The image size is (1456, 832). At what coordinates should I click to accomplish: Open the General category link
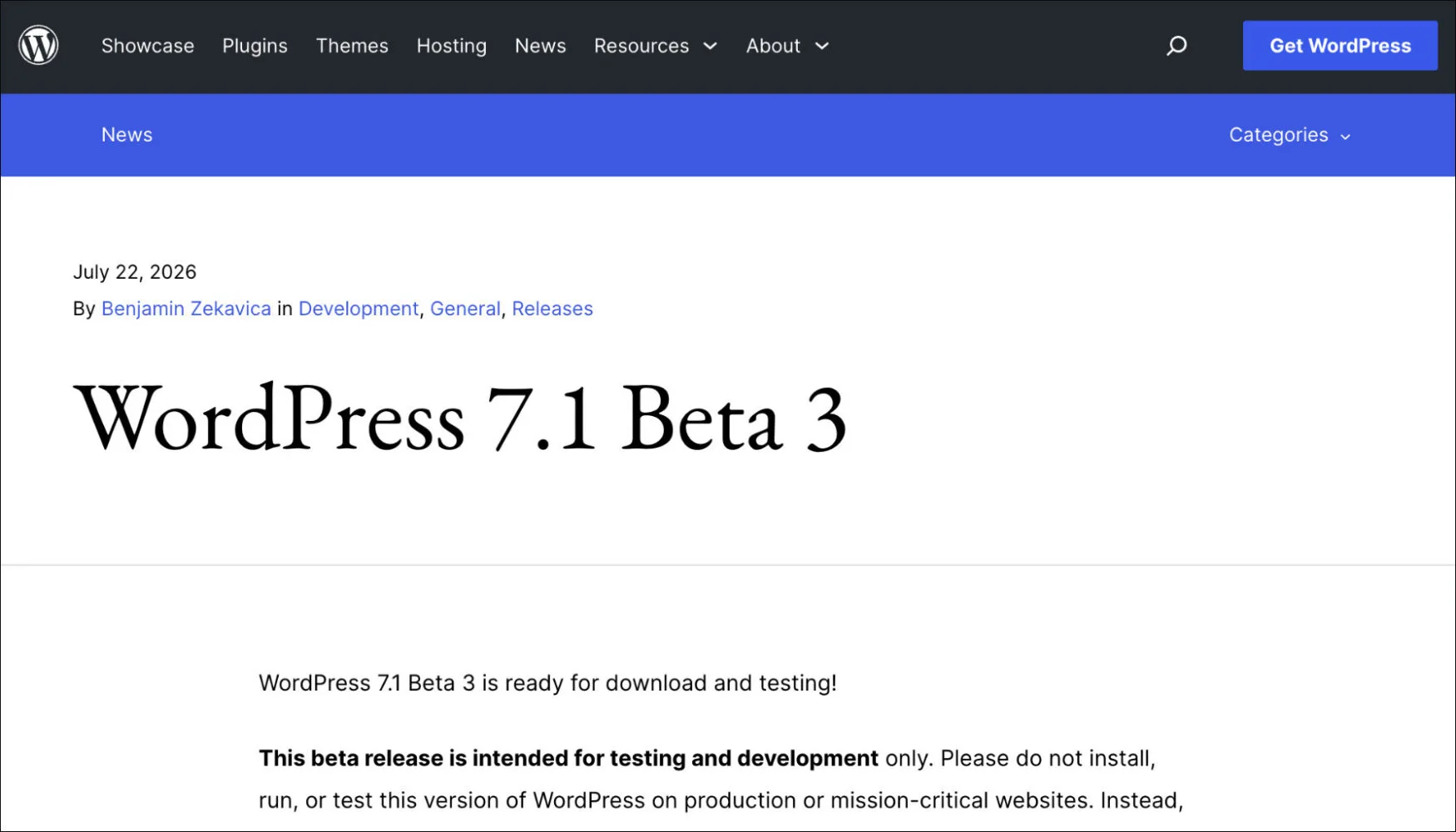pos(465,309)
